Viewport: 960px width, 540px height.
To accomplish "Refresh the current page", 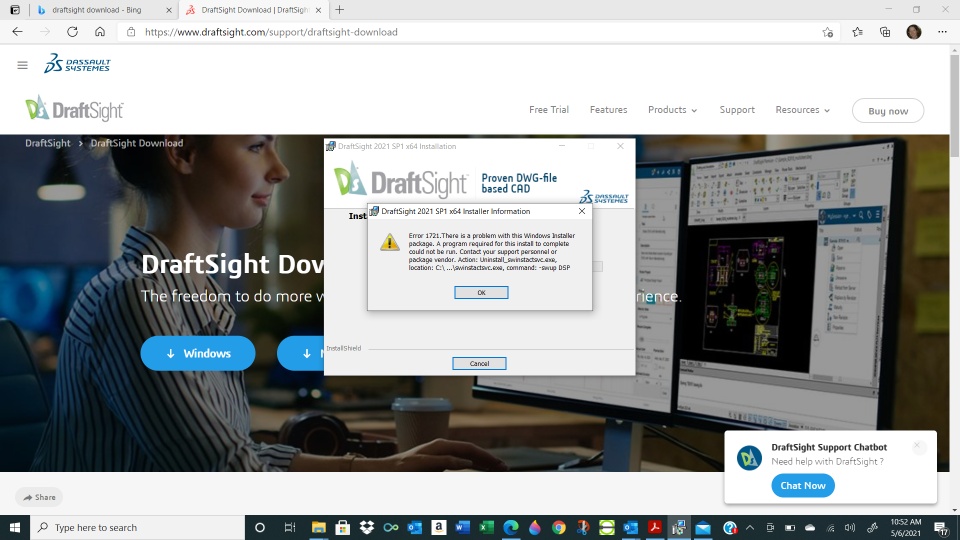I will [x=72, y=32].
